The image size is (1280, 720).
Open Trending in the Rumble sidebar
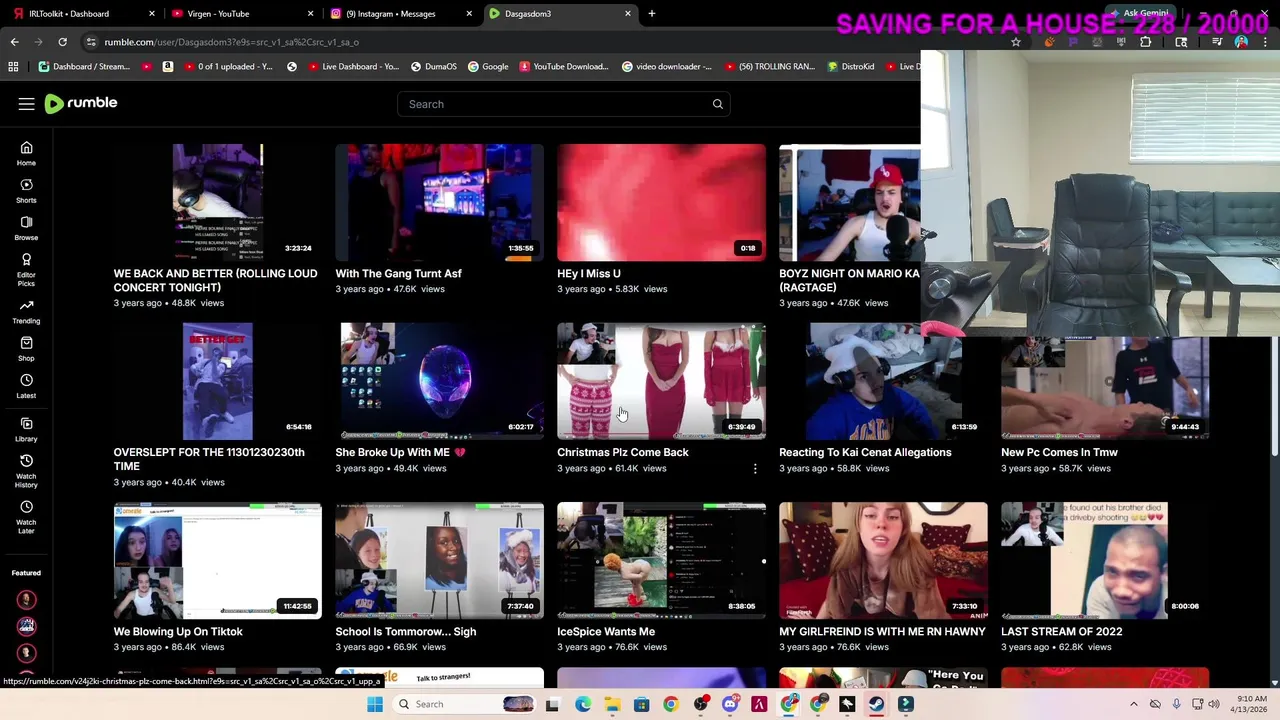click(x=26, y=312)
